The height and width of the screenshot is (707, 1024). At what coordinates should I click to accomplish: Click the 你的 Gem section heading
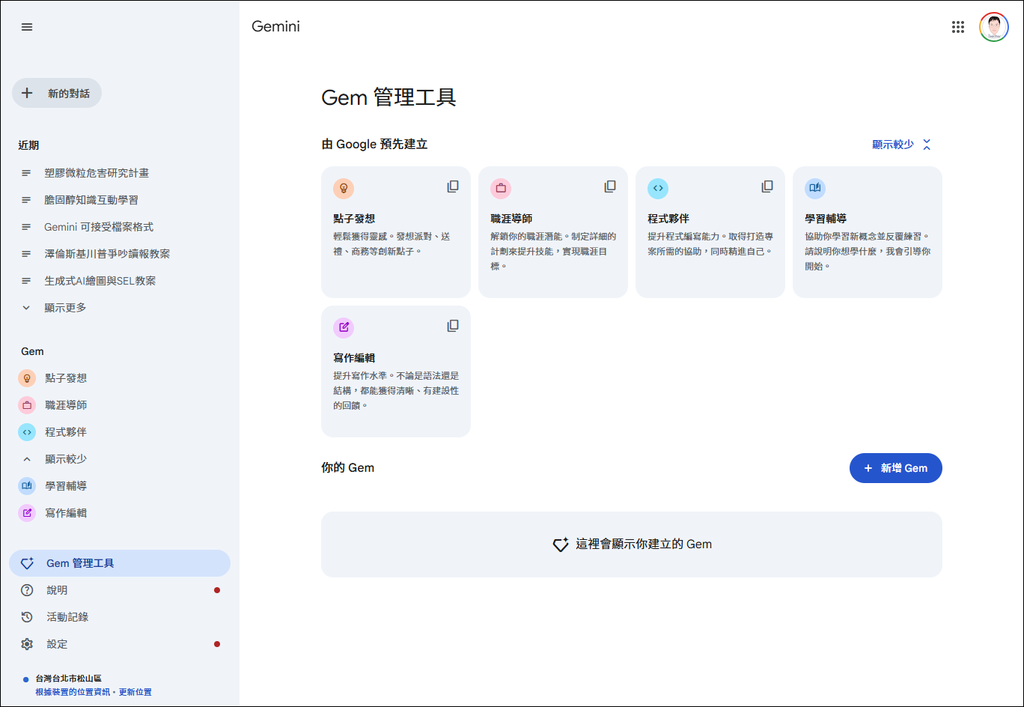click(347, 468)
